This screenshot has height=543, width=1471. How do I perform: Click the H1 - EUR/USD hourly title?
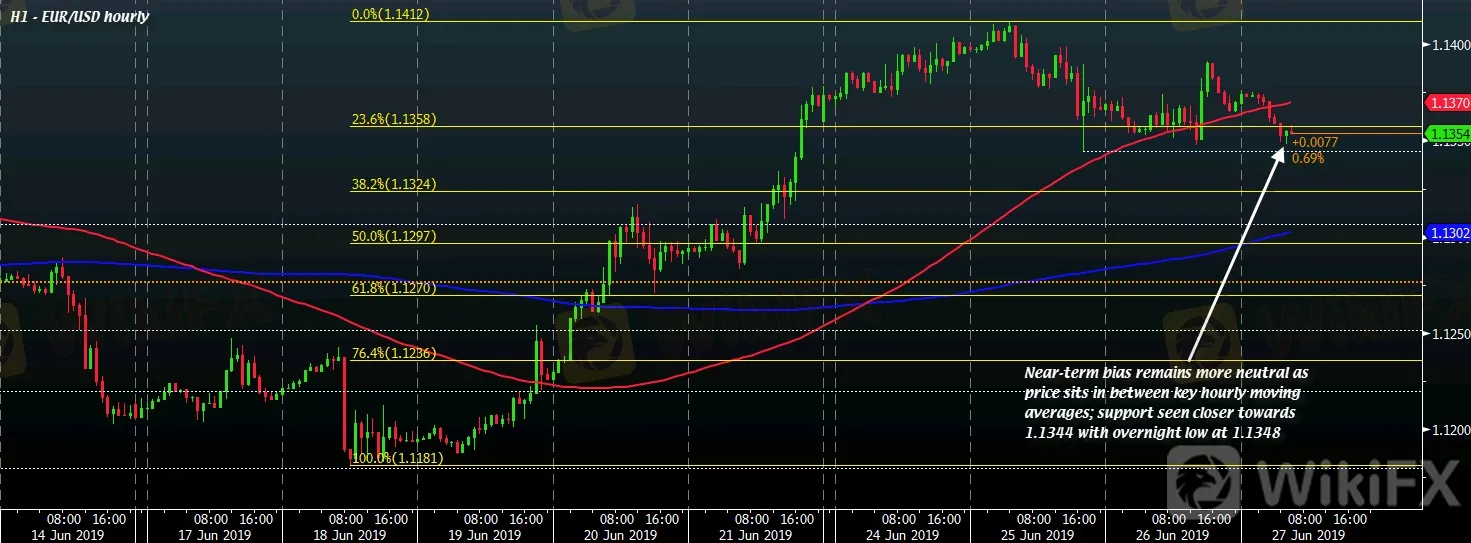[x=81, y=17]
